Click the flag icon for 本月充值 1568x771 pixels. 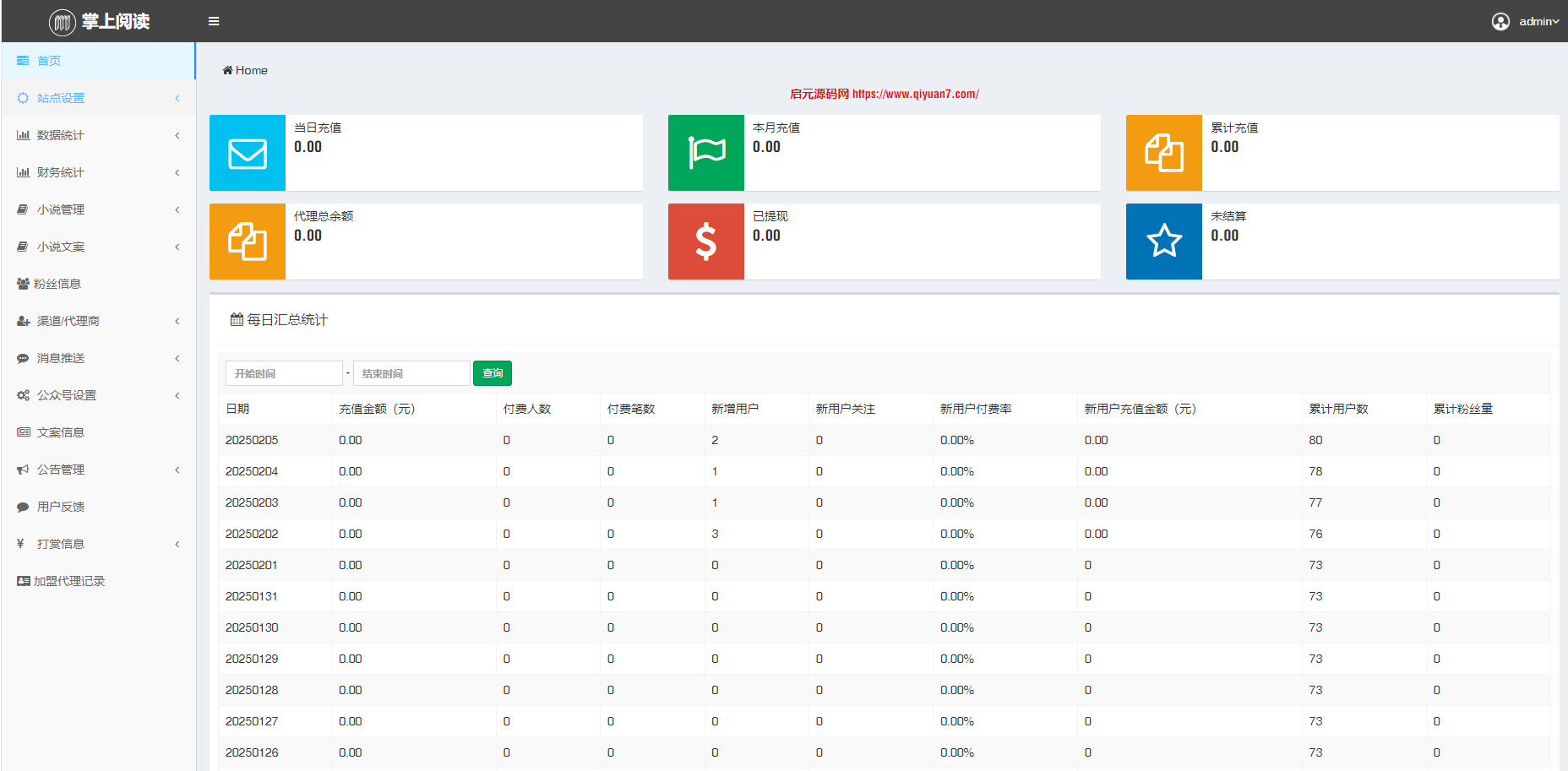(x=706, y=153)
